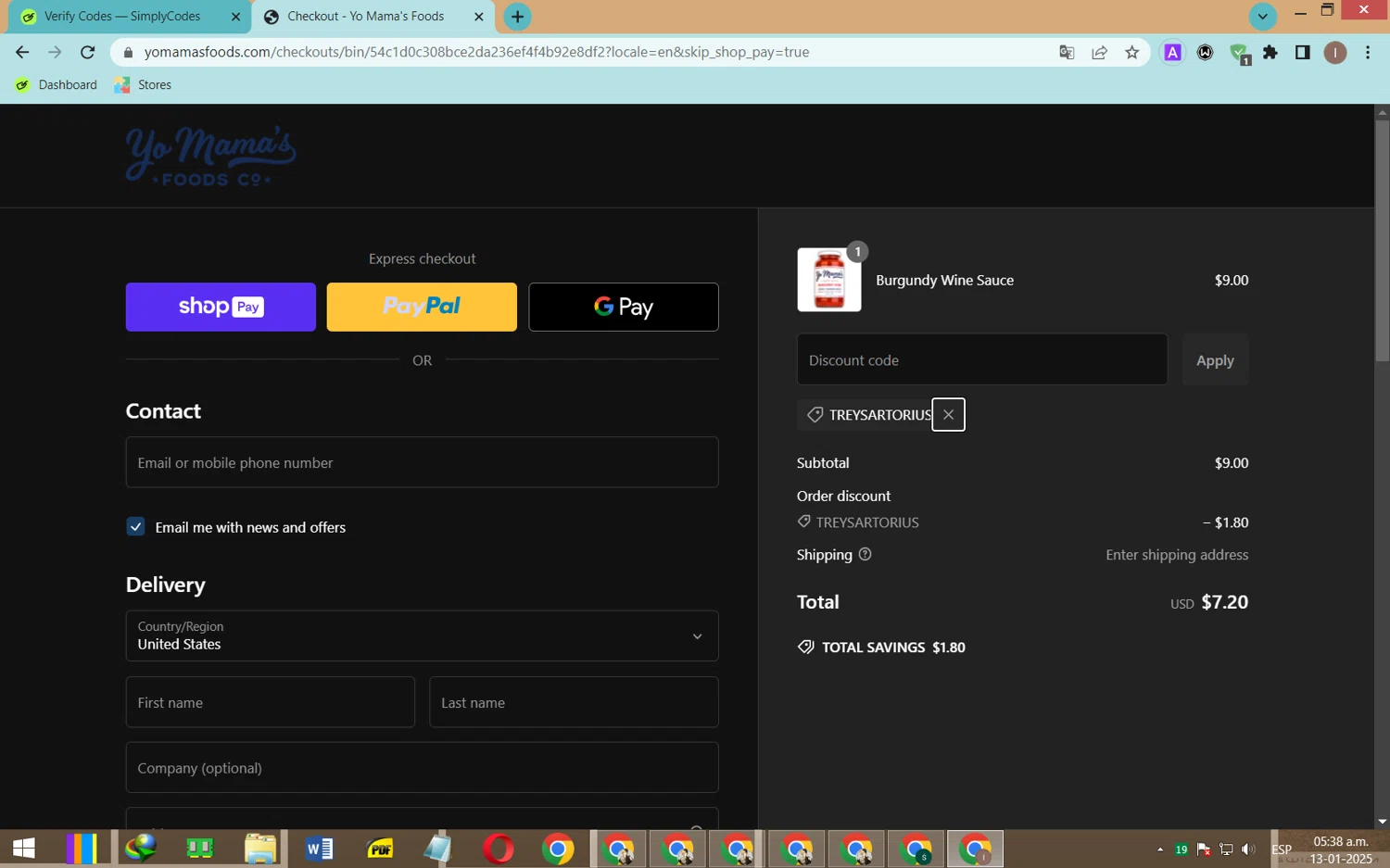Open the Country/Region dropdown
This screenshot has width=1390, height=868.
click(x=422, y=635)
